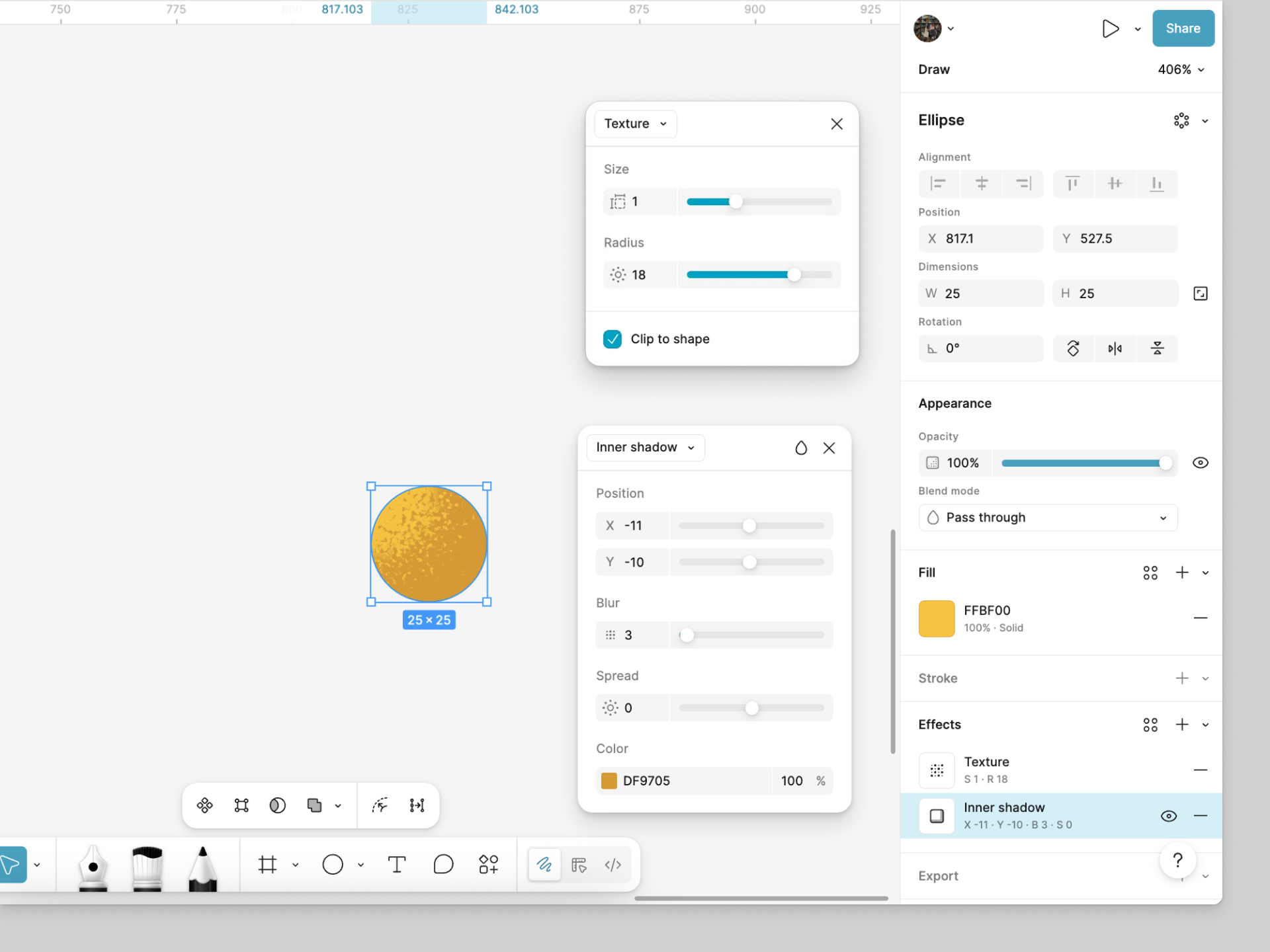Open the Pass through blend mode dropdown

tap(1047, 518)
